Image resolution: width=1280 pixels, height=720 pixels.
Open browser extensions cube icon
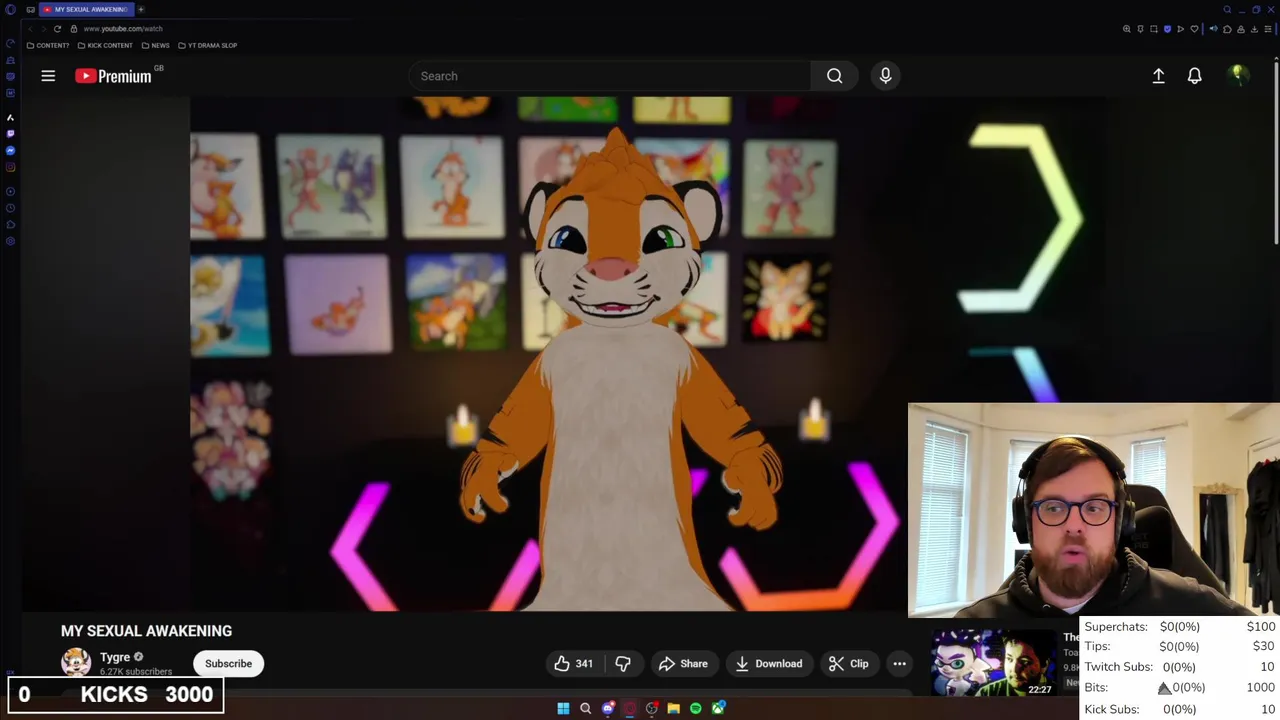pyautogui.click(x=1227, y=29)
